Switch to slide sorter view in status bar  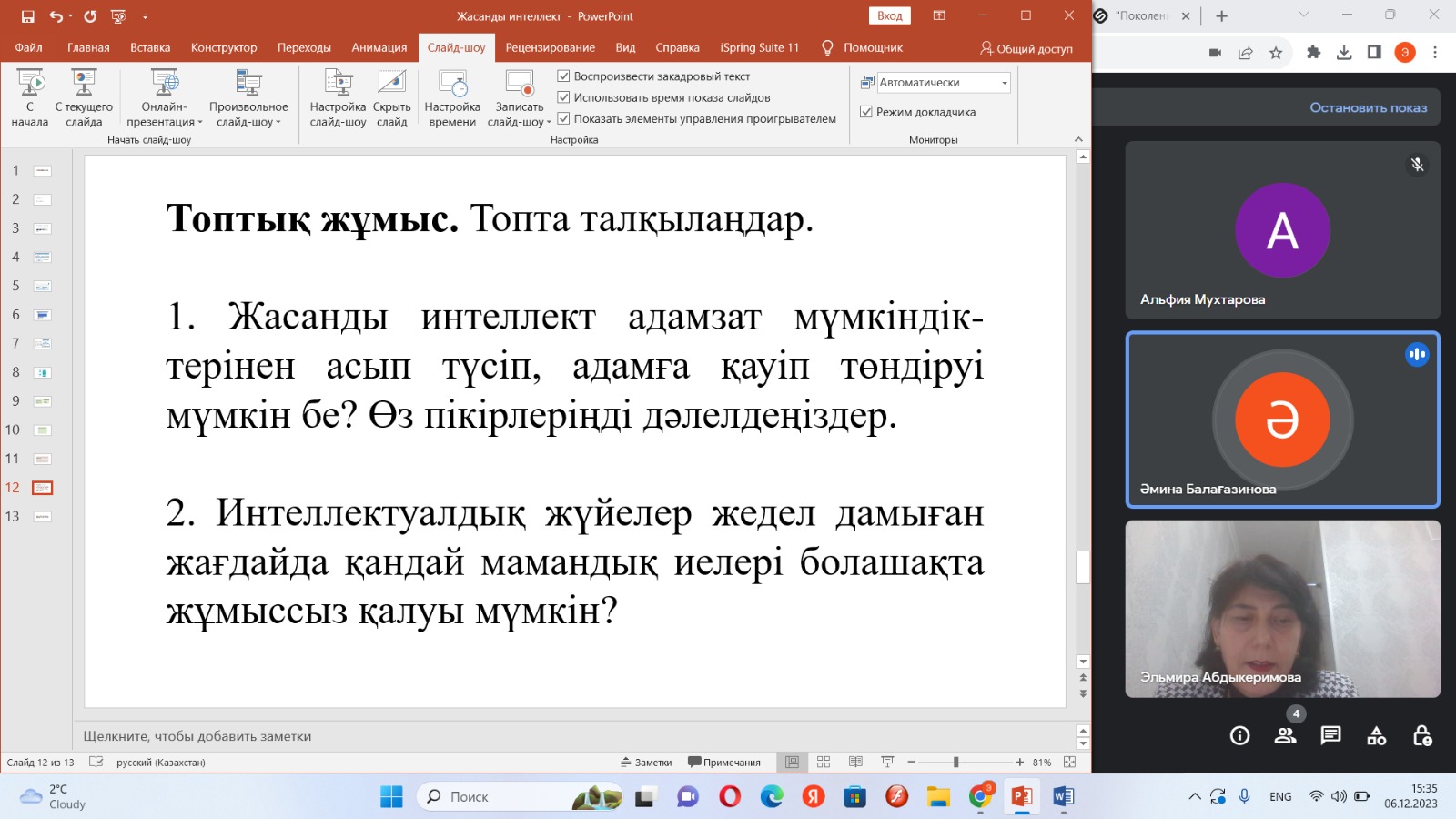click(x=824, y=762)
